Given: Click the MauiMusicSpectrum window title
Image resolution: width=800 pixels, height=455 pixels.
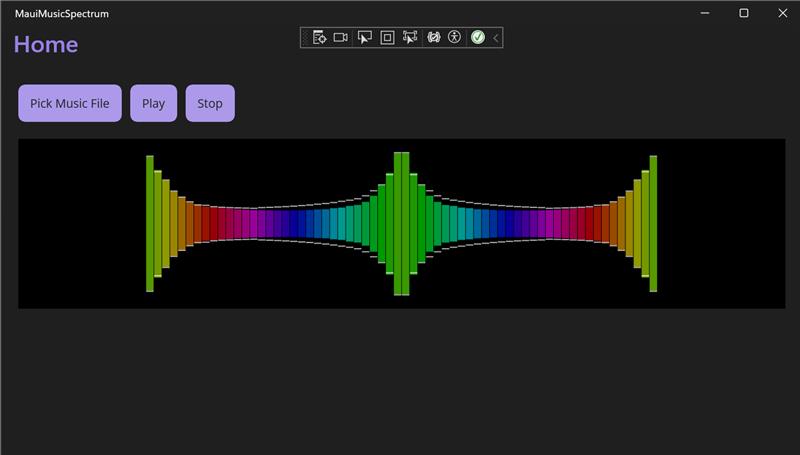Looking at the screenshot, I should [62, 14].
